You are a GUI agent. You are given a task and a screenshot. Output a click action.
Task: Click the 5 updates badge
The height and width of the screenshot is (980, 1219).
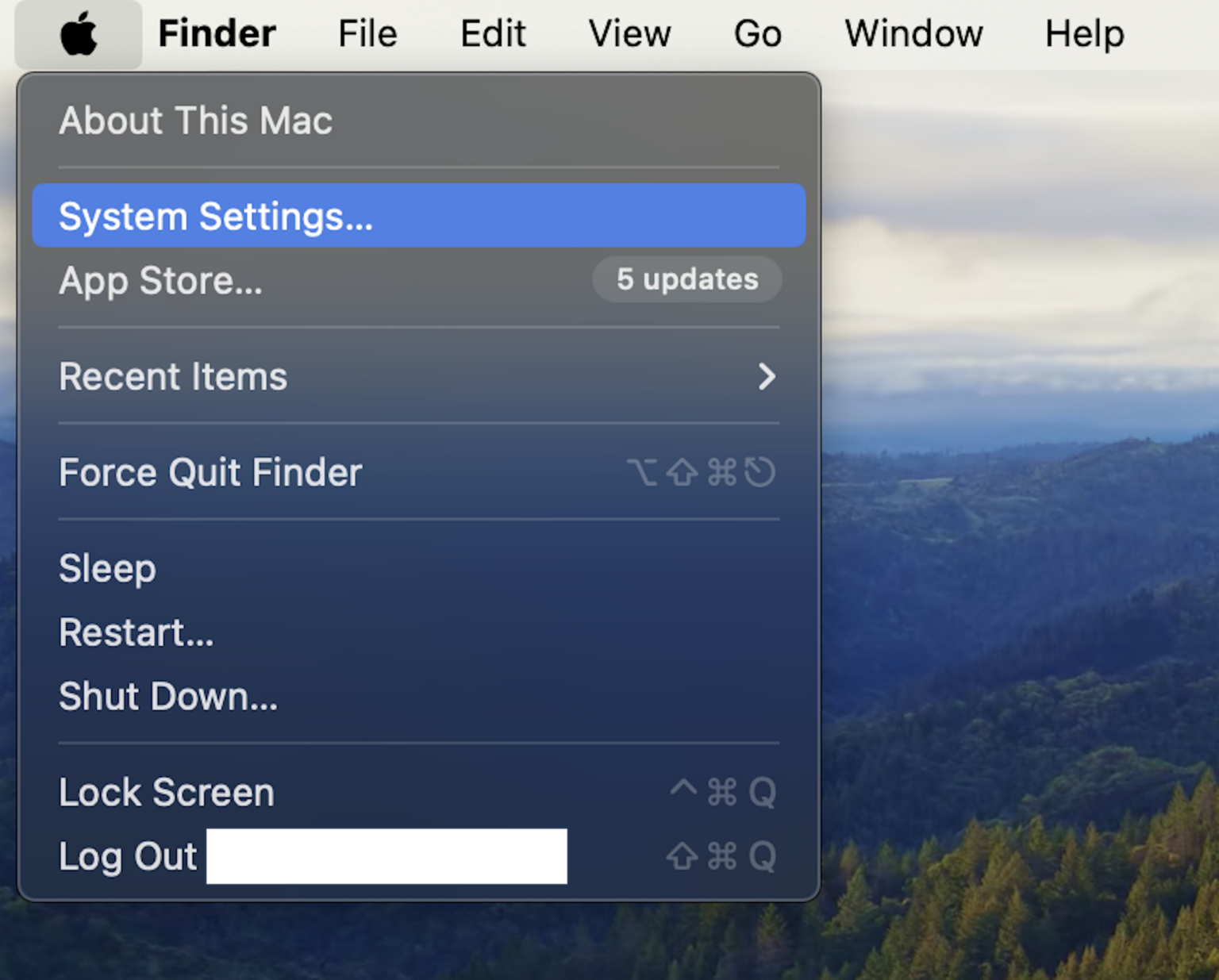pyautogui.click(x=686, y=279)
